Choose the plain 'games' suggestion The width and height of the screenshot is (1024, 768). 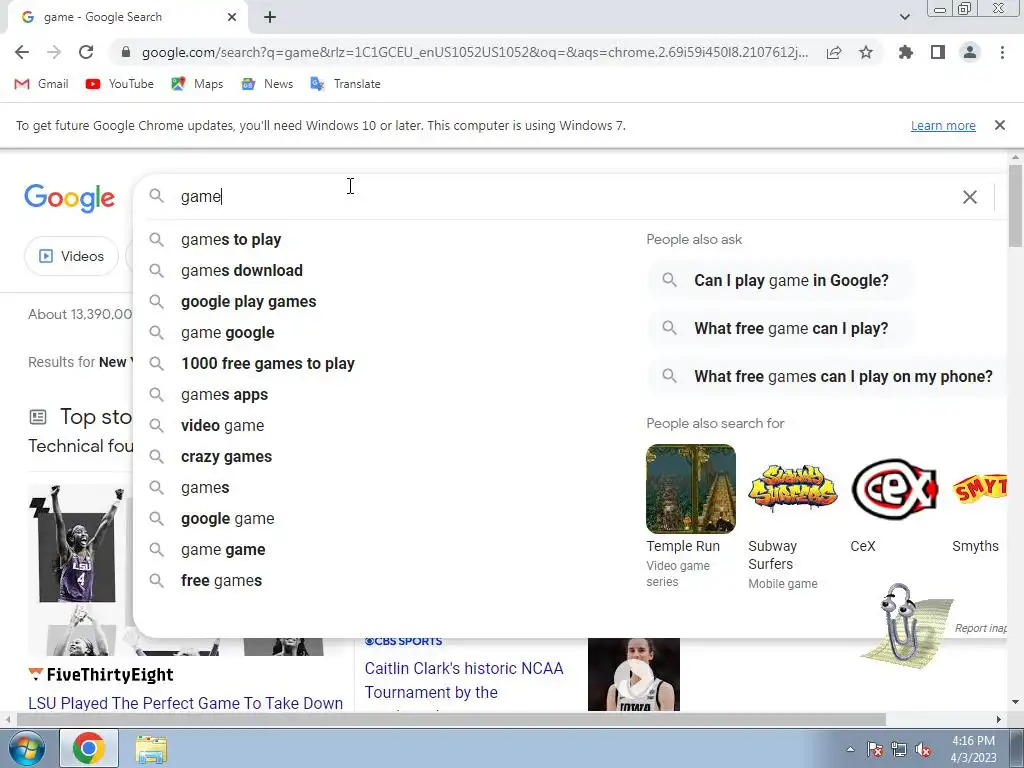pyautogui.click(x=205, y=488)
